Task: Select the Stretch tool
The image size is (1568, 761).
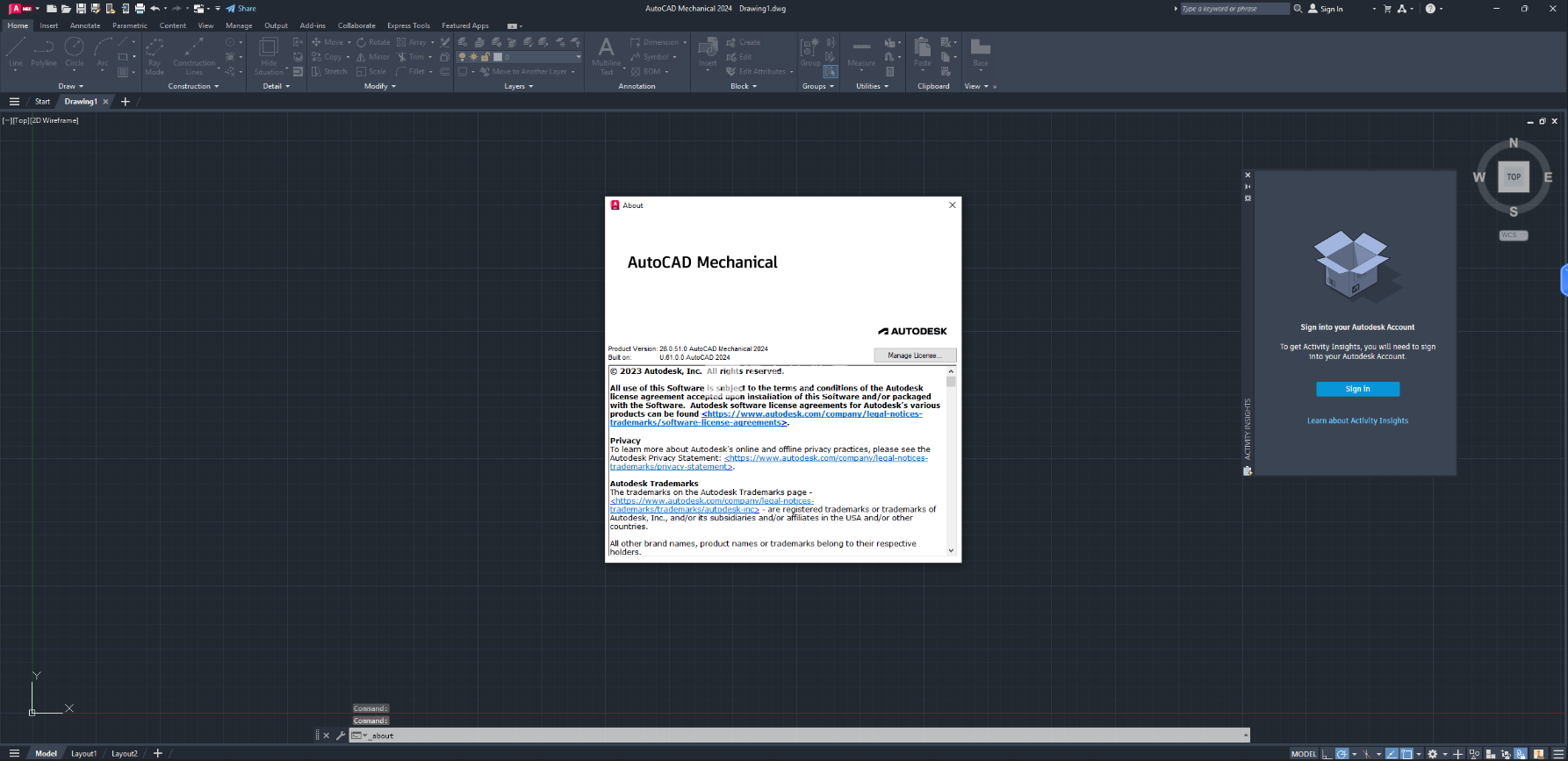Action: pyautogui.click(x=329, y=72)
